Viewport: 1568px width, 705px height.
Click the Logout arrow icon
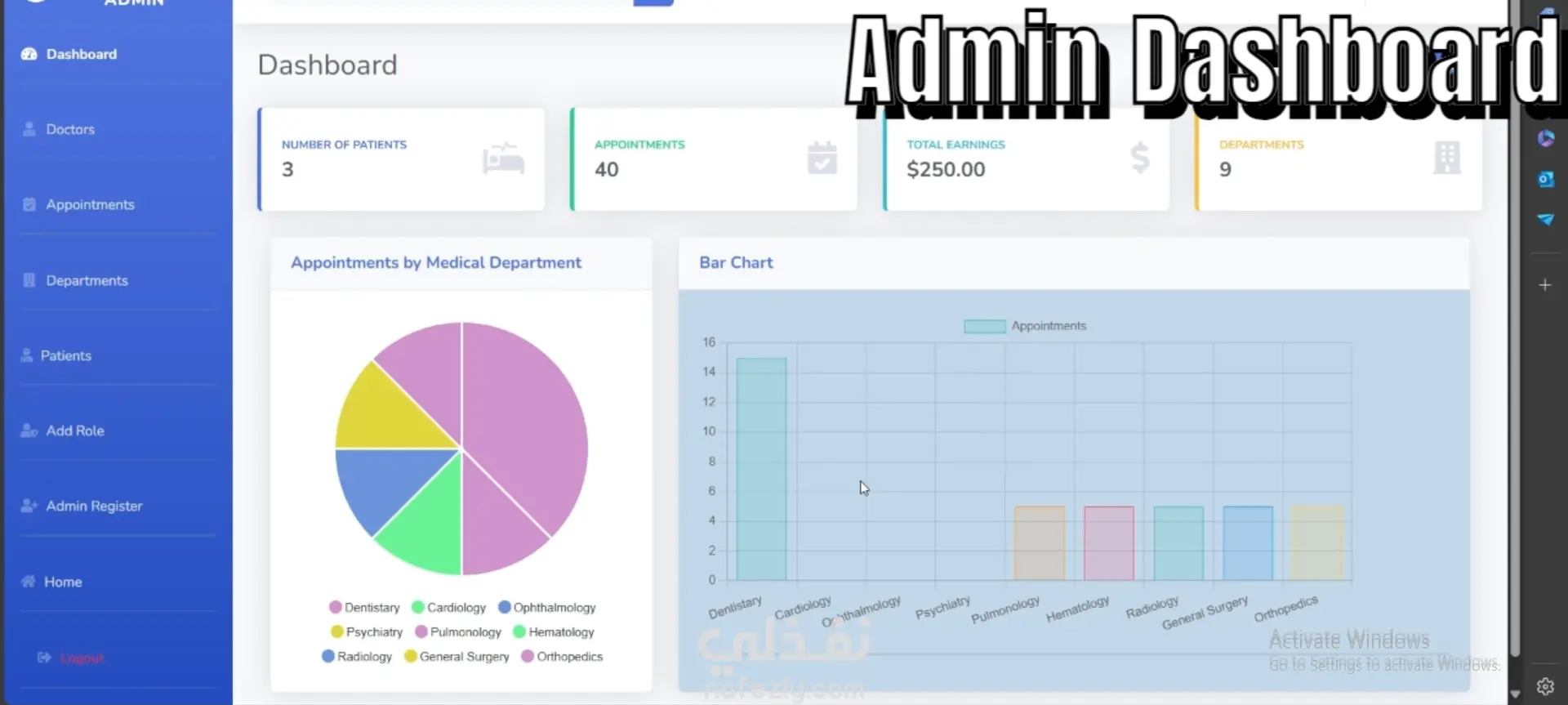pyautogui.click(x=44, y=658)
